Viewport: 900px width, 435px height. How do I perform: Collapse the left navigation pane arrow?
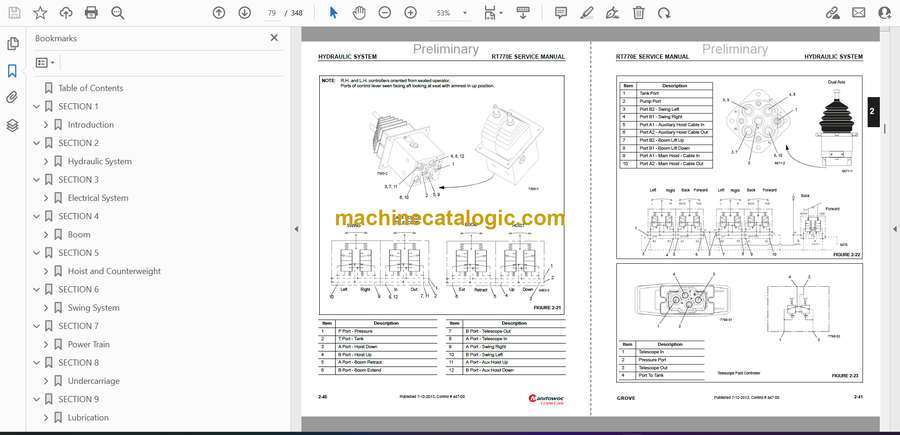[296, 229]
